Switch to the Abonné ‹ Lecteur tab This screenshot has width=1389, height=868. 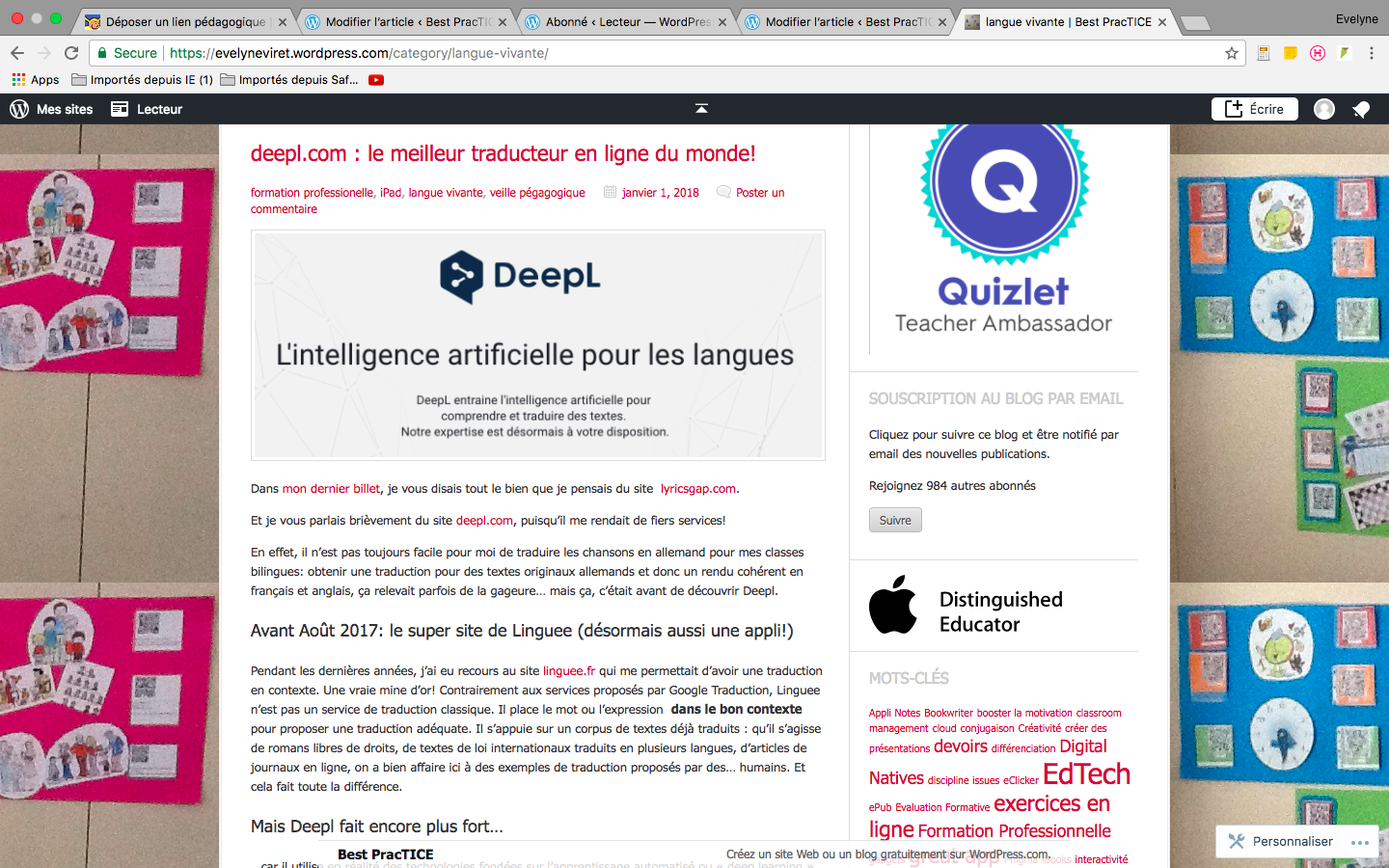coord(627,21)
